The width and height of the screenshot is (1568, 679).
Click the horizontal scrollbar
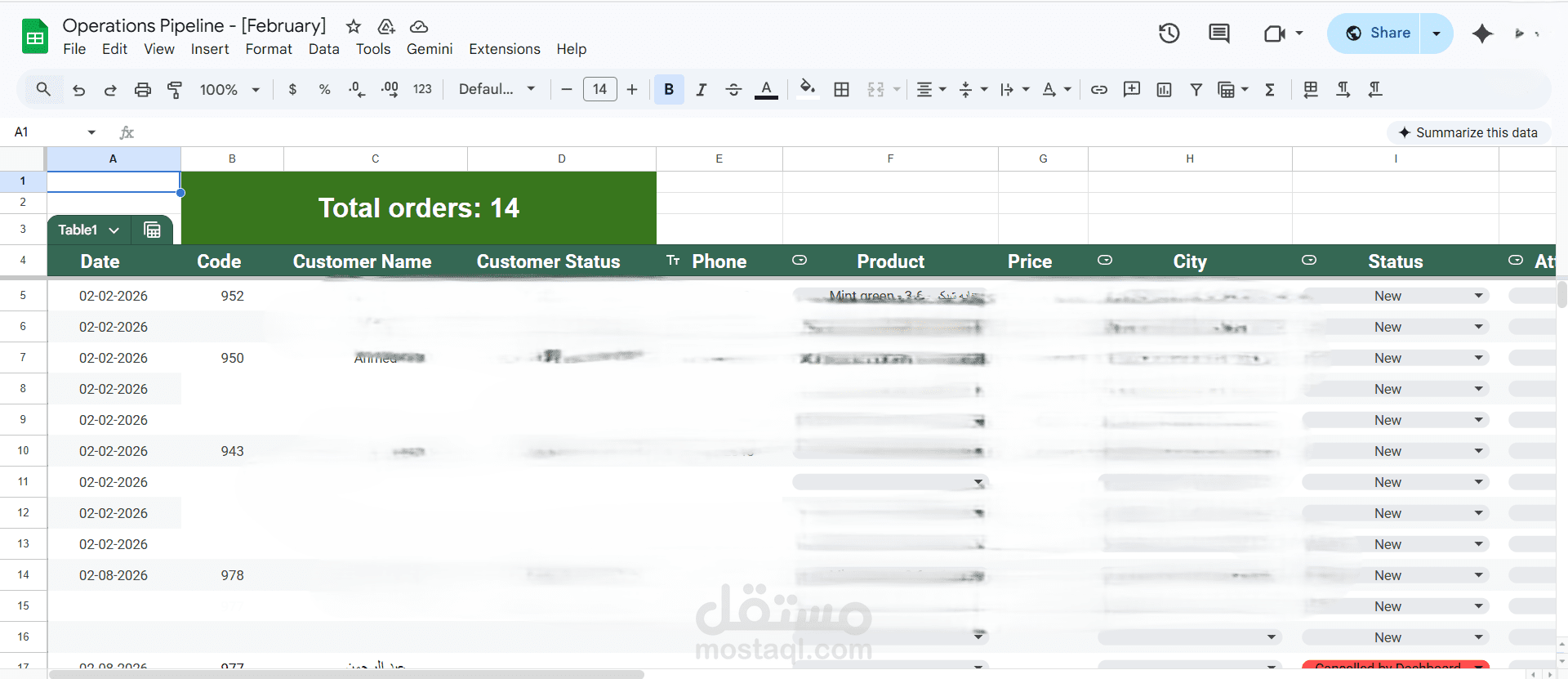pyautogui.click(x=346, y=674)
